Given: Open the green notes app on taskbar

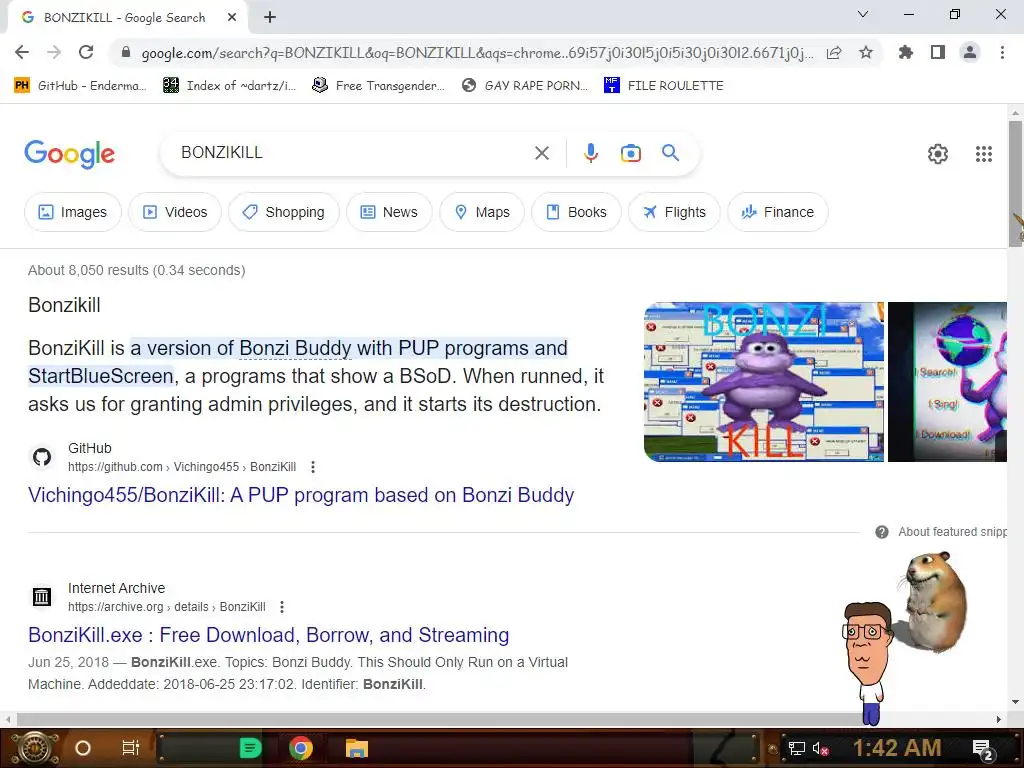Looking at the screenshot, I should (x=249, y=748).
